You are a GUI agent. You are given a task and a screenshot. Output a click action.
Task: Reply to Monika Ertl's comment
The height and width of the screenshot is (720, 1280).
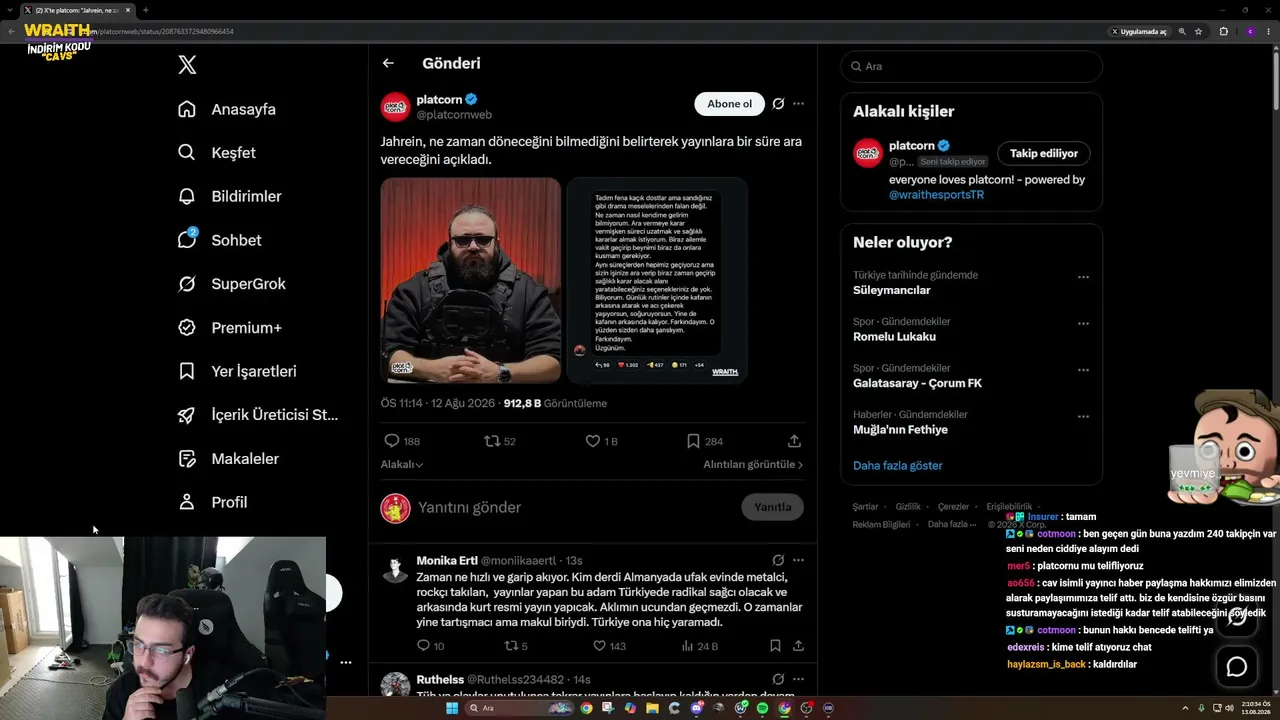coord(431,646)
